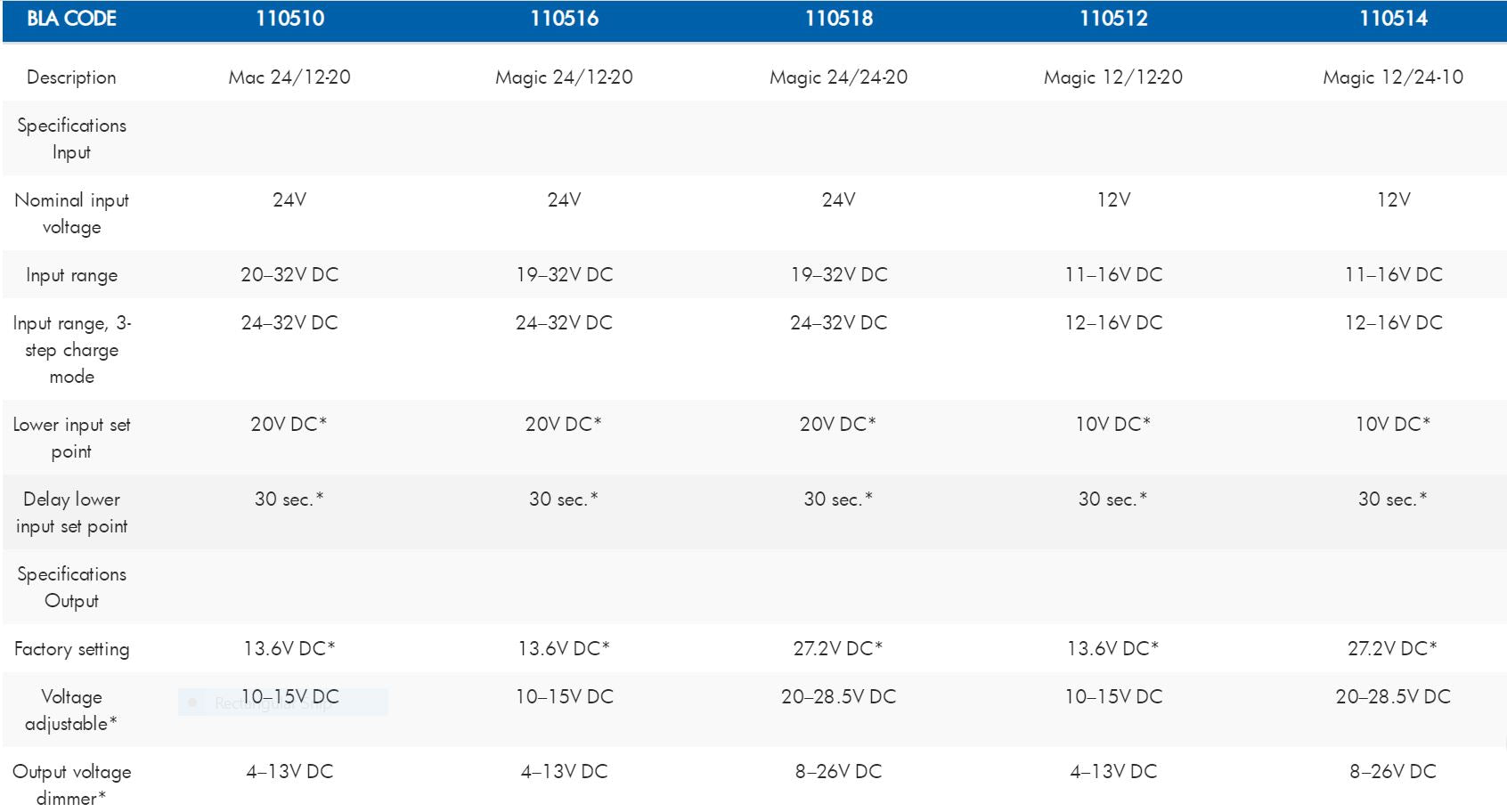Click the 110510 column header
The image size is (1507, 812).
289,19
